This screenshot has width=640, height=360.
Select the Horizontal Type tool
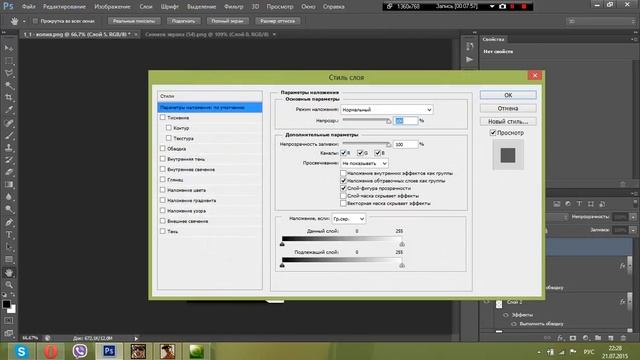(x=9, y=235)
